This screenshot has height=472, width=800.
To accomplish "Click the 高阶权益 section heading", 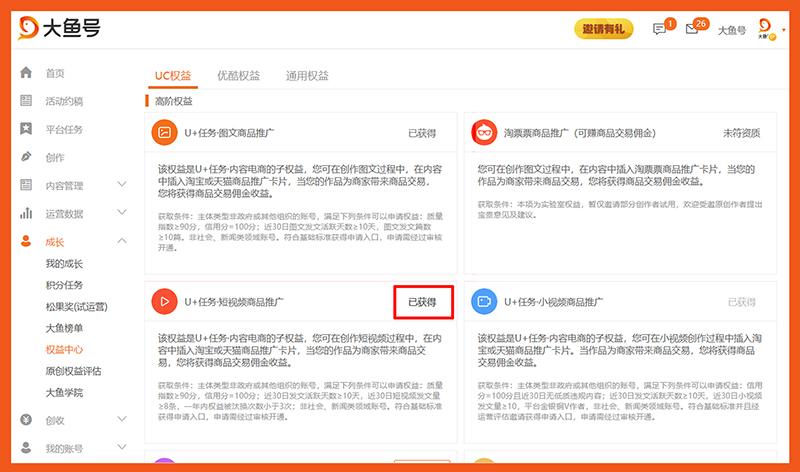I will [x=173, y=101].
